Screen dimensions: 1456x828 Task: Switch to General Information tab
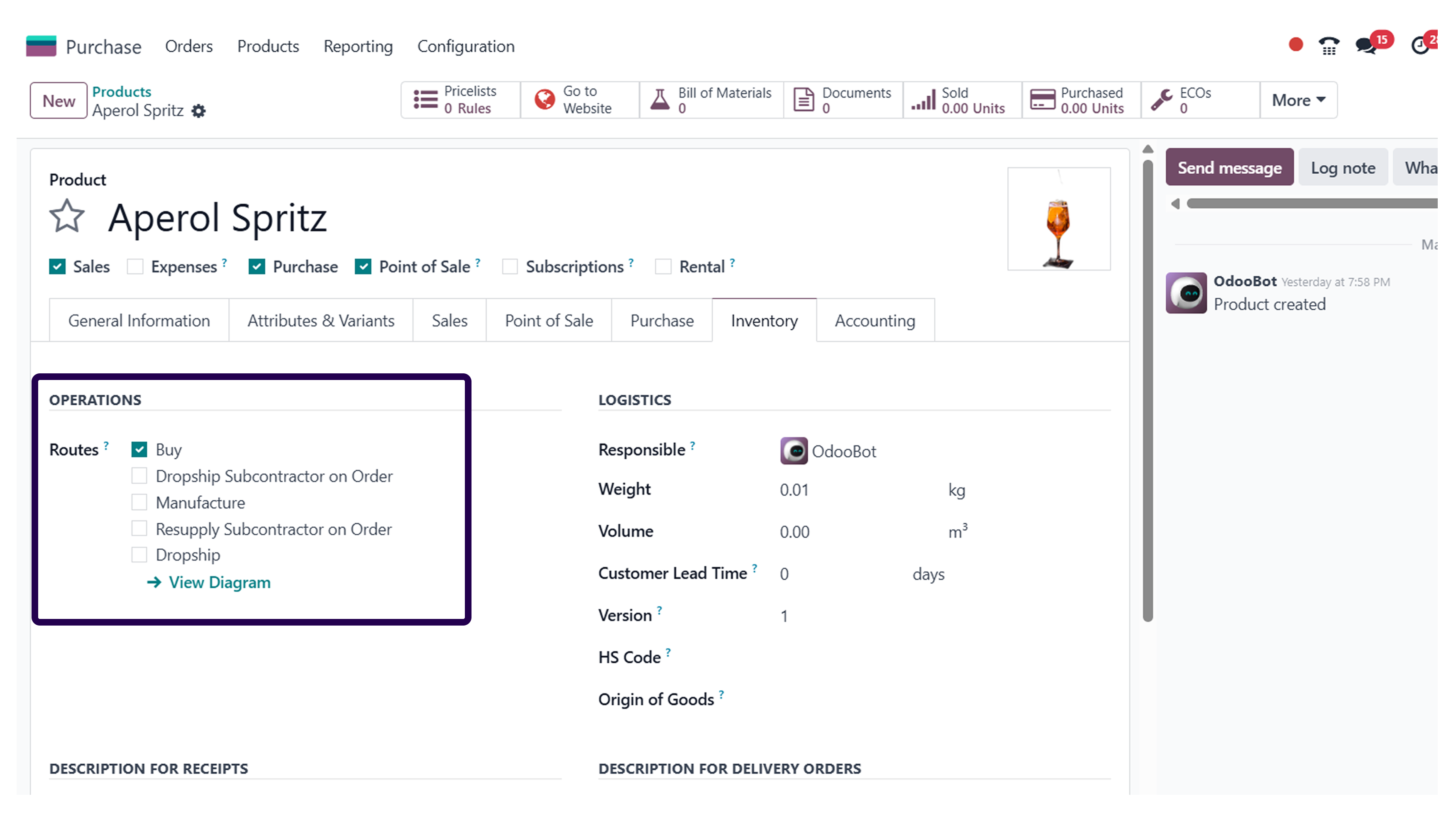[139, 320]
